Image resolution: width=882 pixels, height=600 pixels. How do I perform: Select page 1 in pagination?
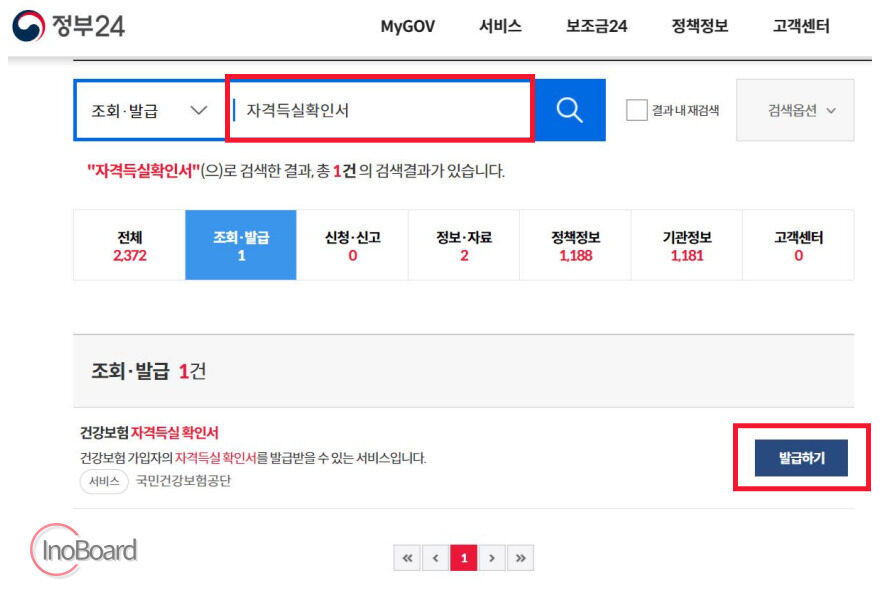point(464,558)
